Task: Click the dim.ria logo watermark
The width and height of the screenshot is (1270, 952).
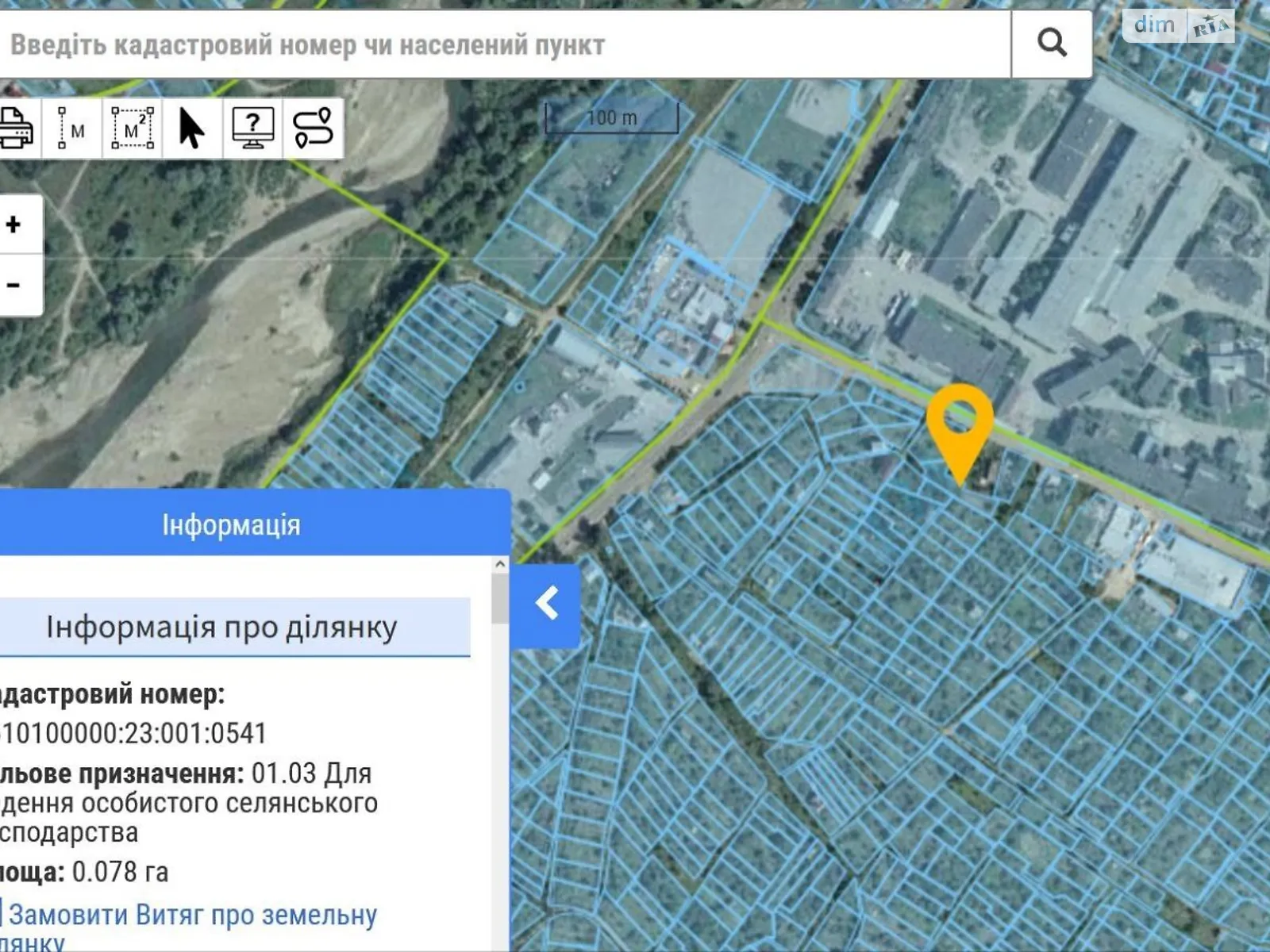Action: point(1178,25)
